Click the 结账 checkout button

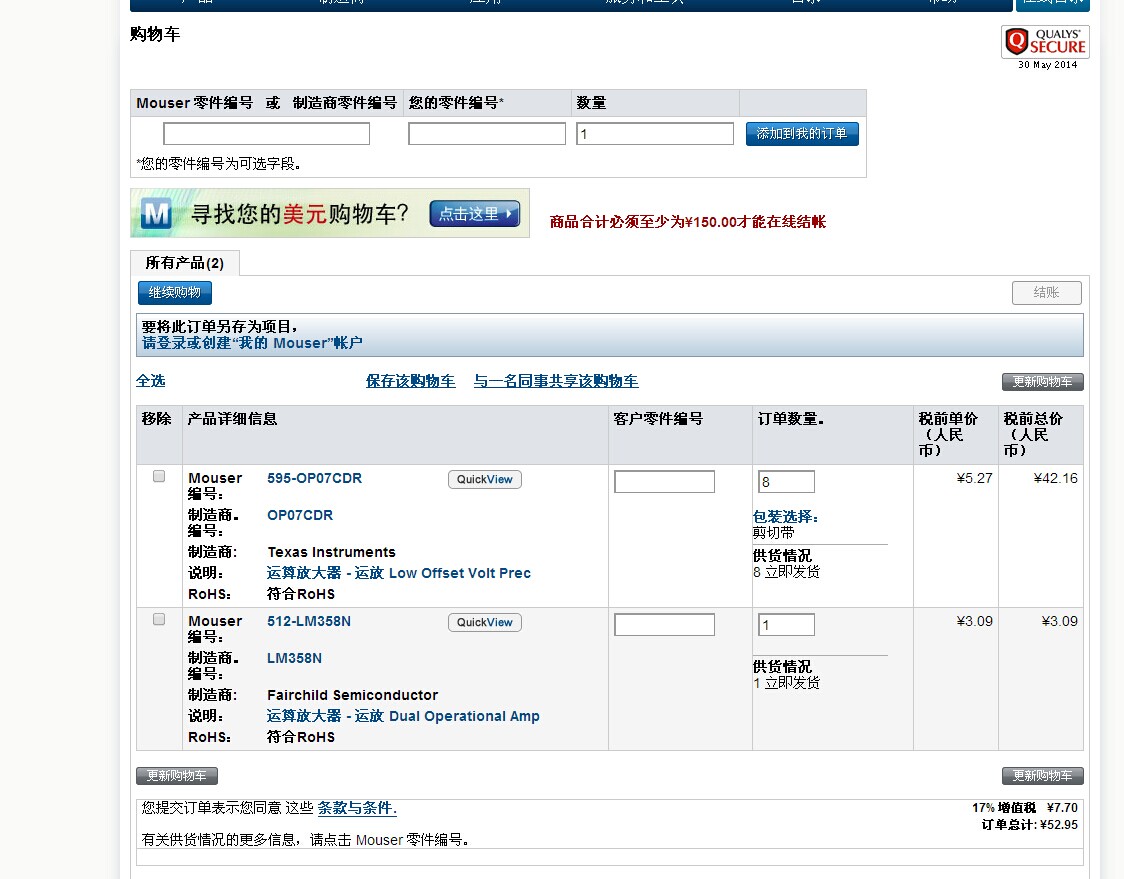(x=1047, y=293)
